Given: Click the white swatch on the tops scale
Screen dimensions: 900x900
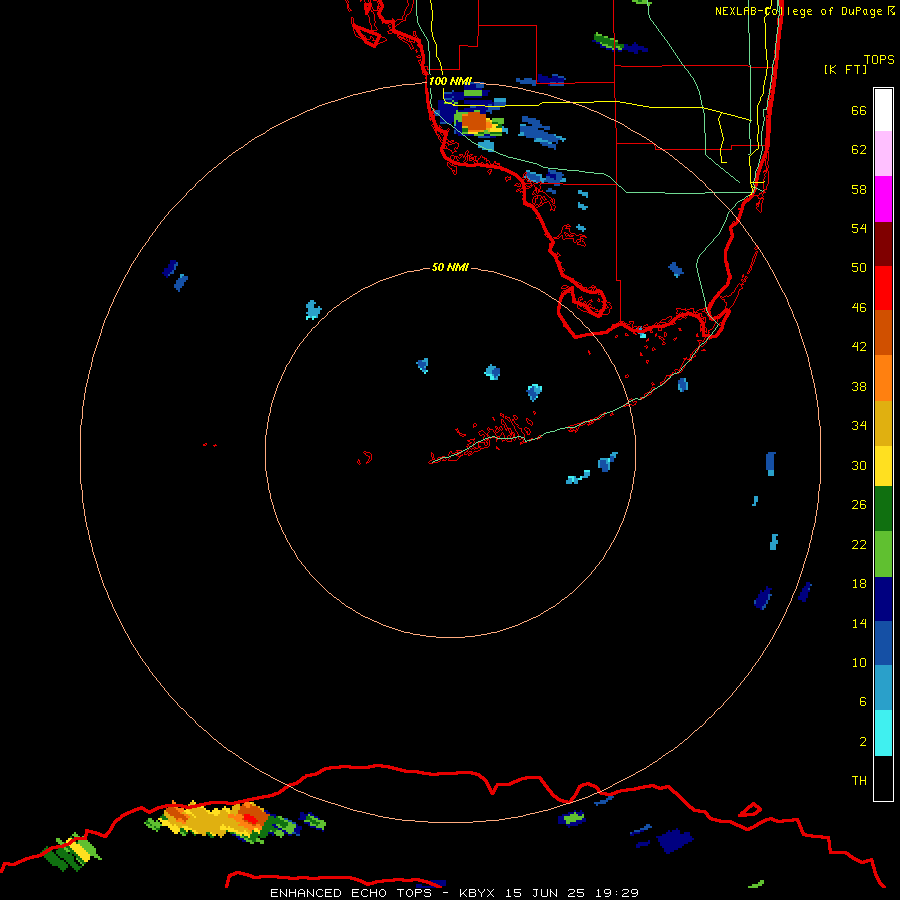Looking at the screenshot, I should coord(883,110).
